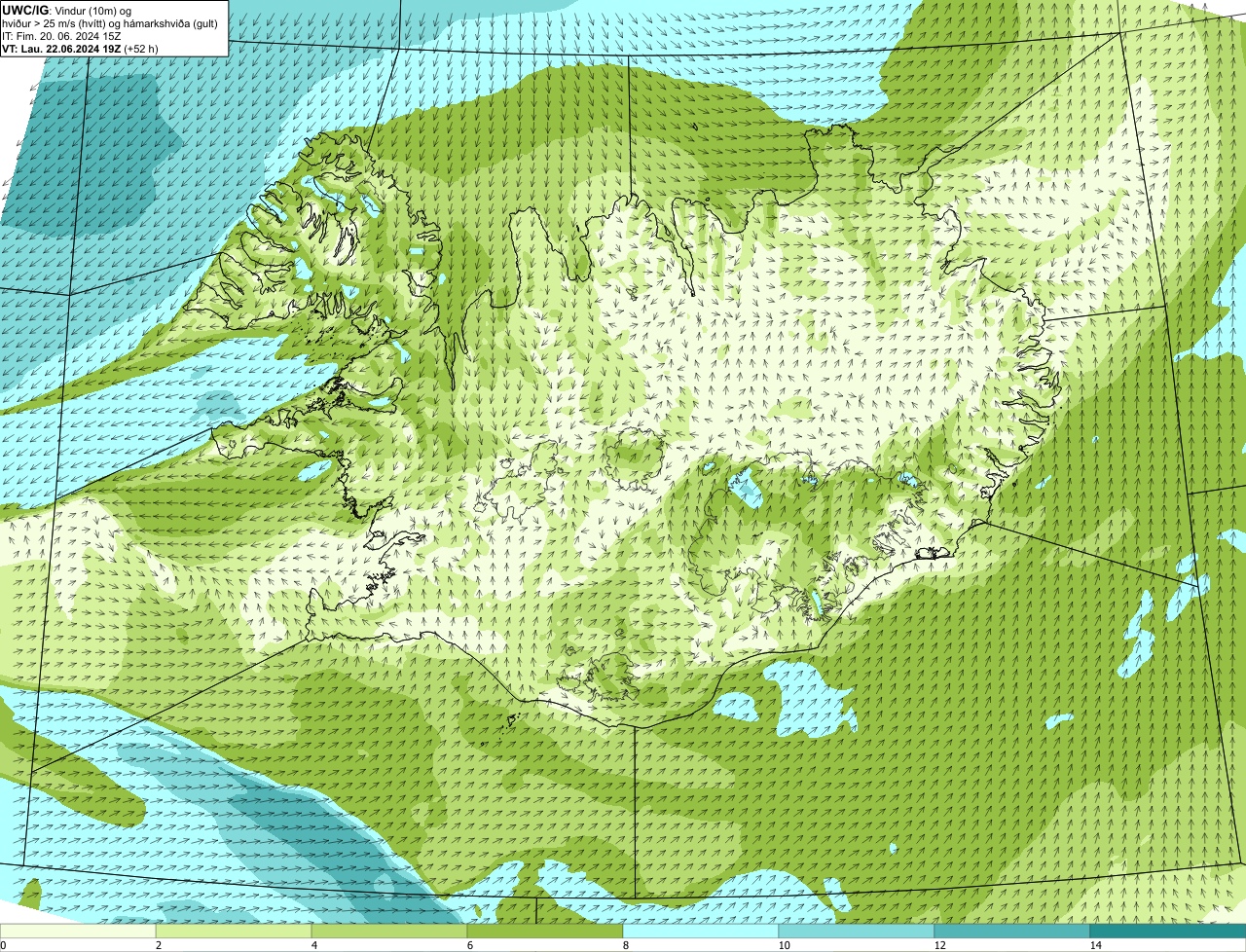
Task: Click the "10" label on the color scale
Action: pyautogui.click(x=784, y=945)
